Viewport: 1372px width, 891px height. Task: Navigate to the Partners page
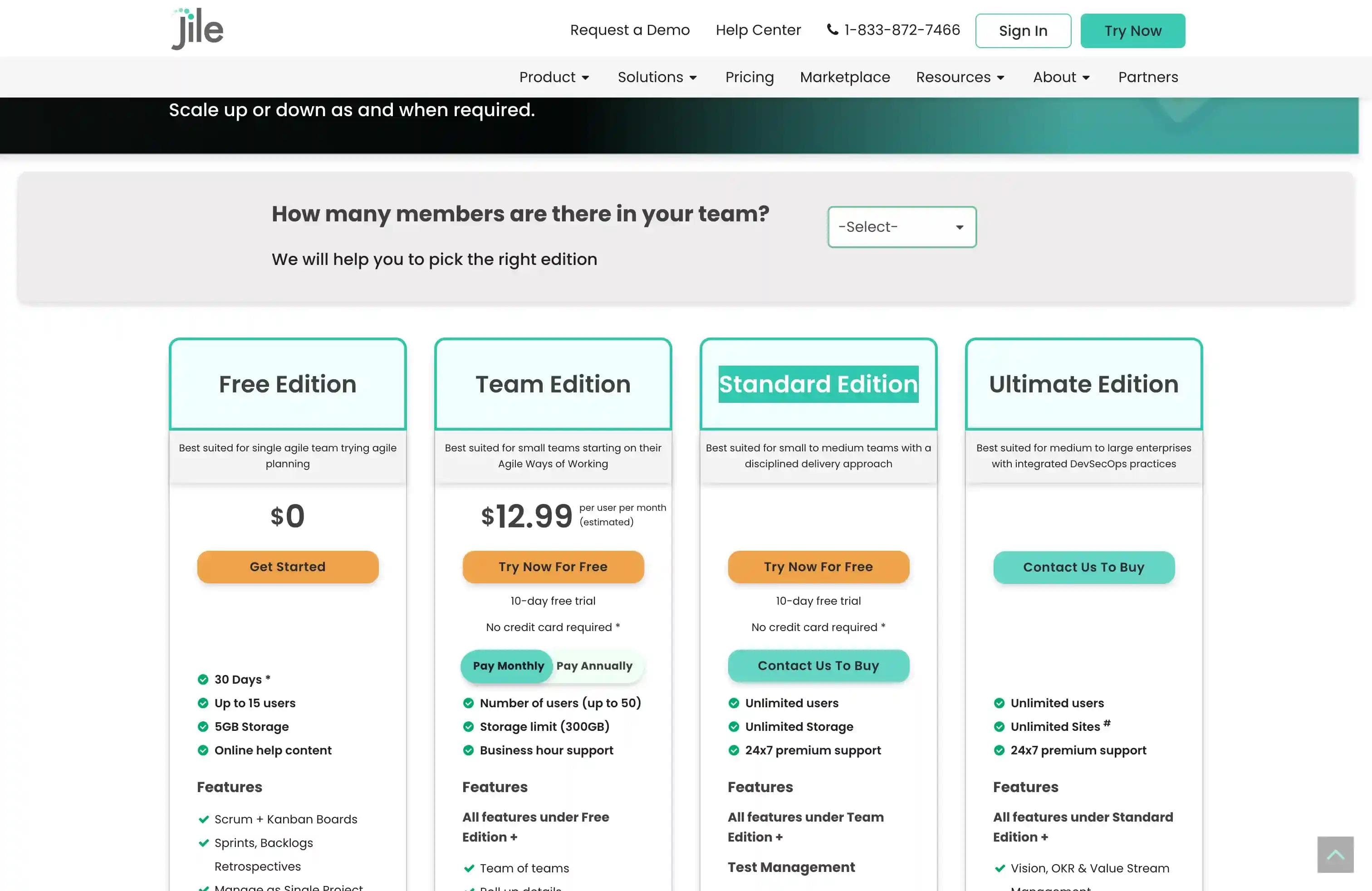(1147, 77)
